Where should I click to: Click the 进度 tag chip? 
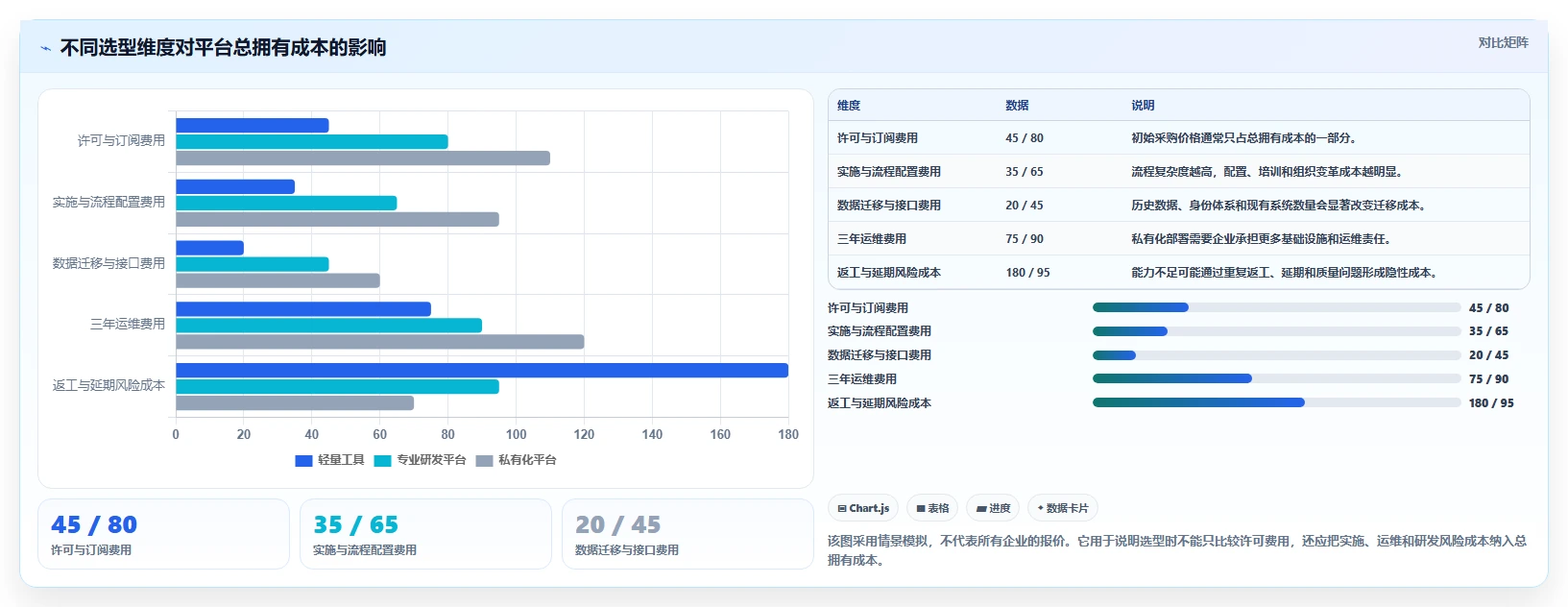[x=993, y=508]
